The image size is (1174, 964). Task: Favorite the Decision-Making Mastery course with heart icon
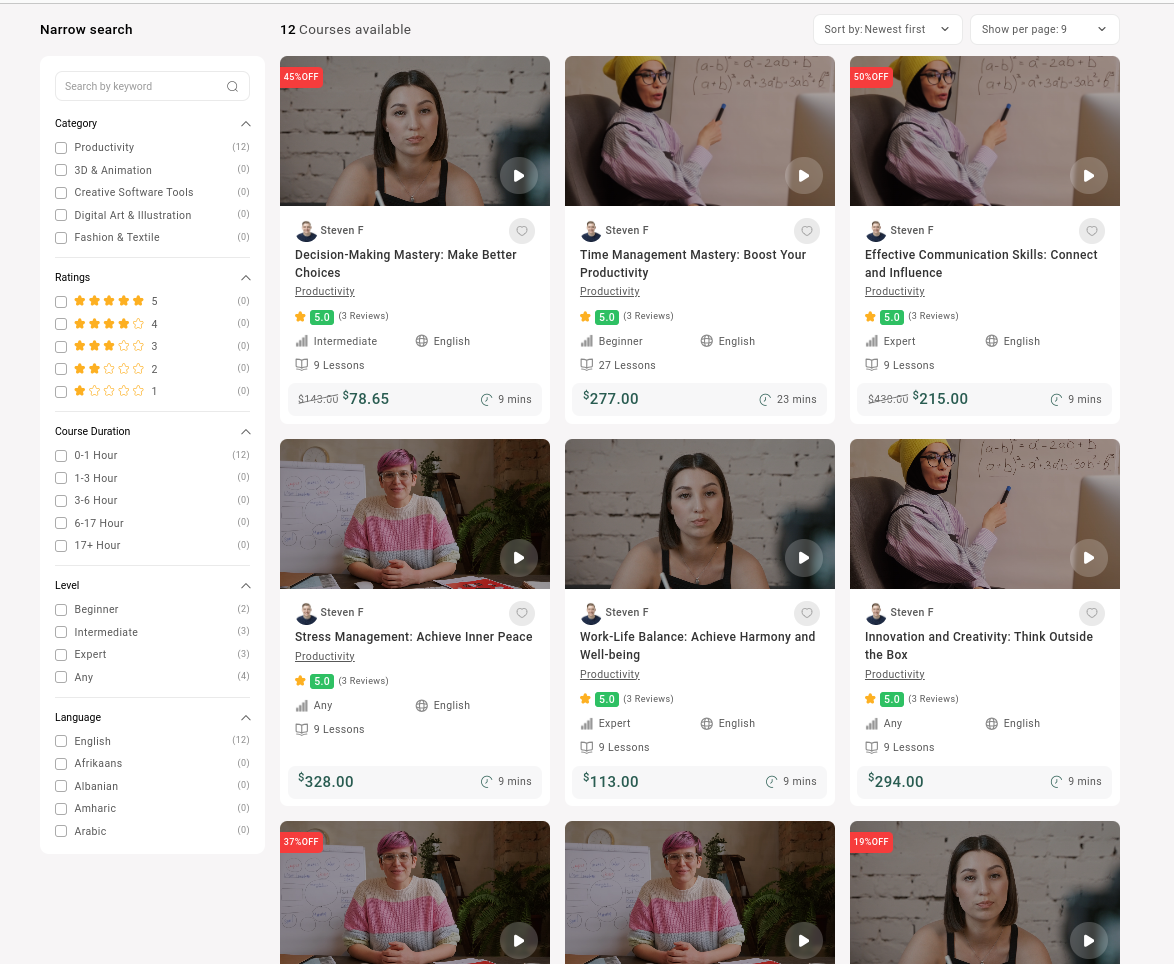tap(521, 231)
